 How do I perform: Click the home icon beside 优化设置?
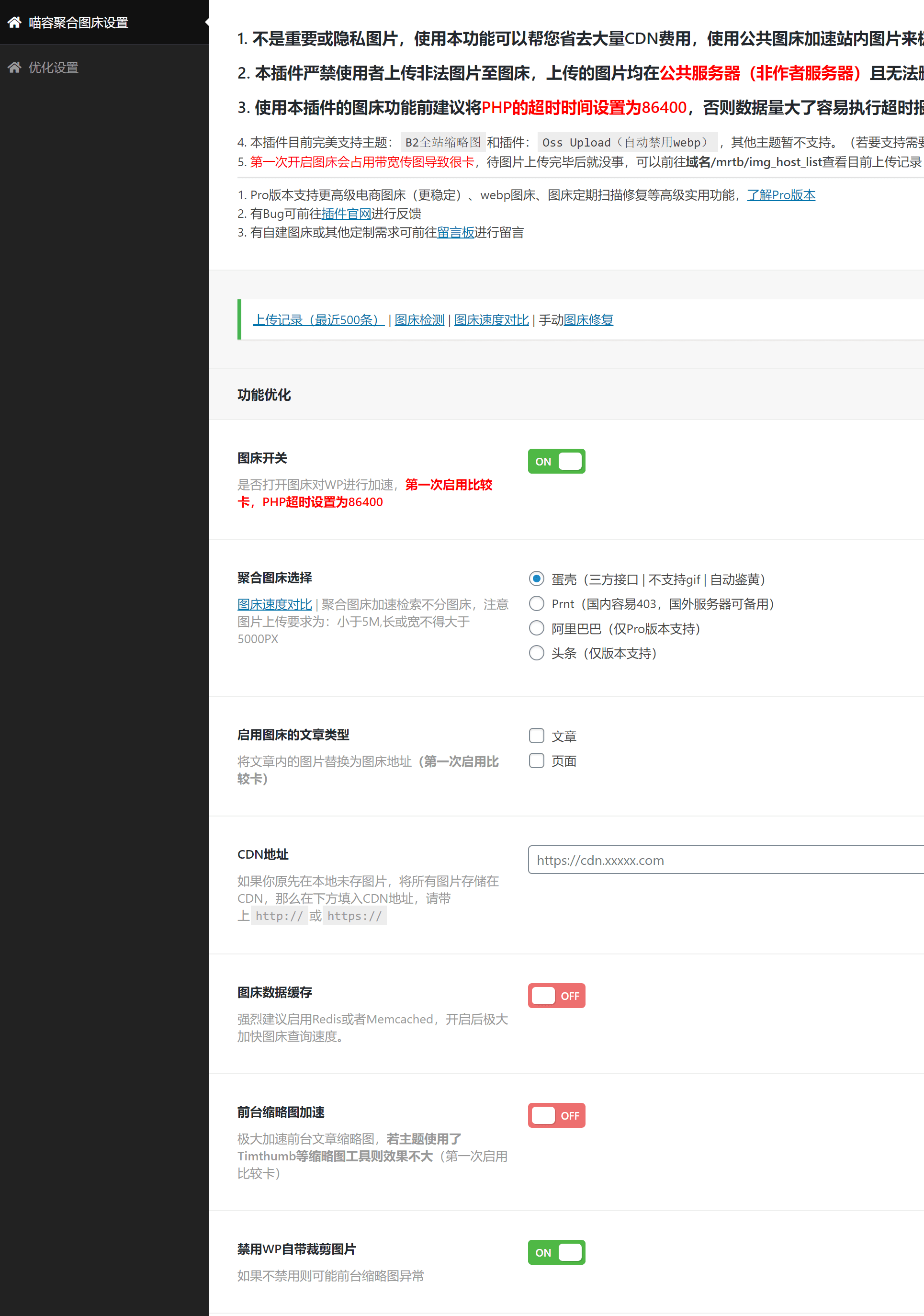14,67
